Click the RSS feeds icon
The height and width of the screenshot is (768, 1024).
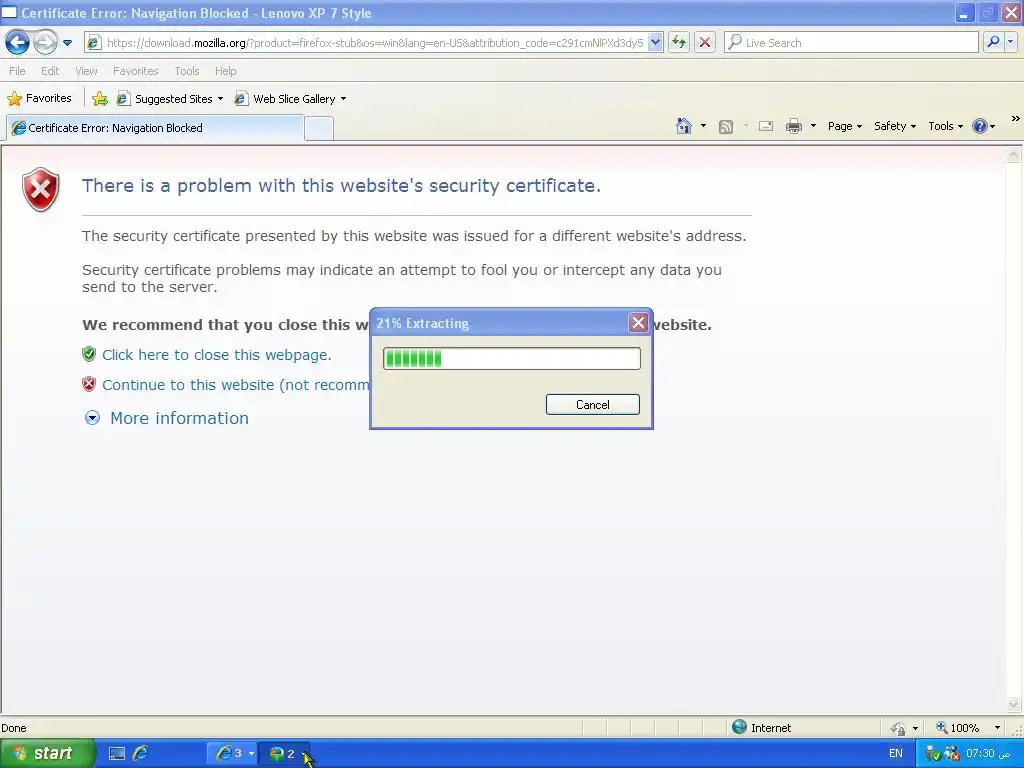pyautogui.click(x=726, y=127)
